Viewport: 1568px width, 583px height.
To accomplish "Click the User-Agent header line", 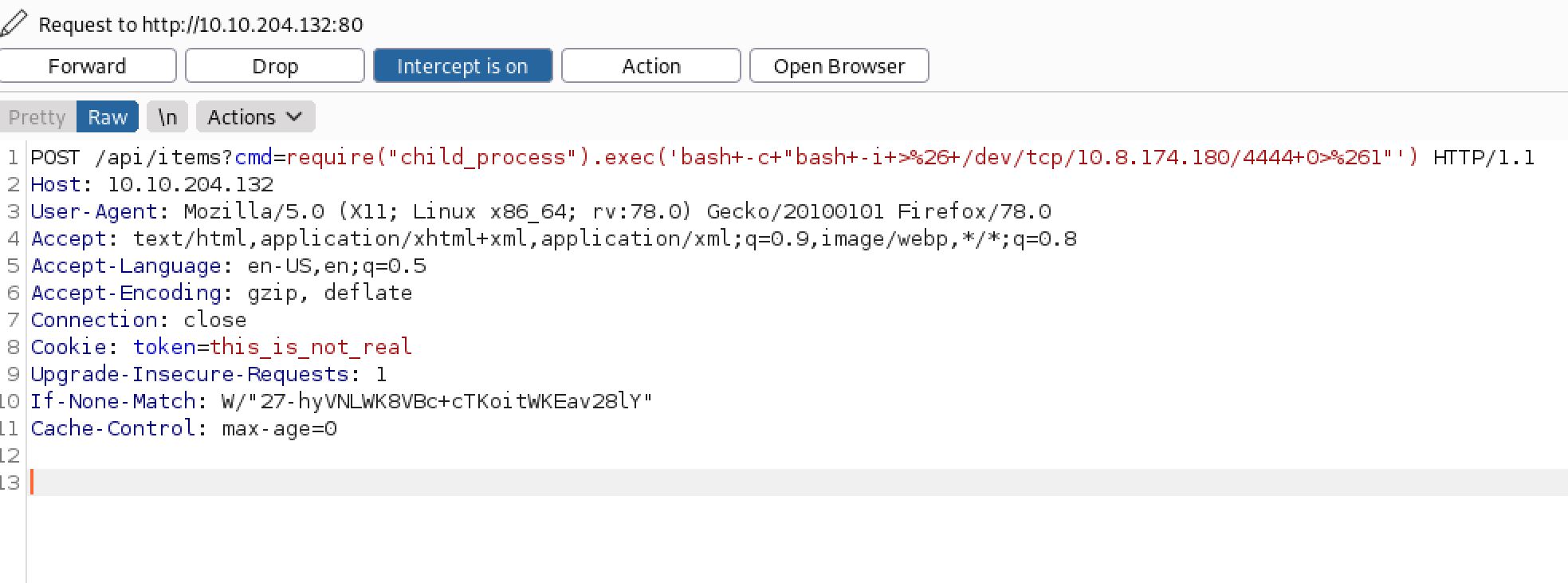I will coord(540,211).
